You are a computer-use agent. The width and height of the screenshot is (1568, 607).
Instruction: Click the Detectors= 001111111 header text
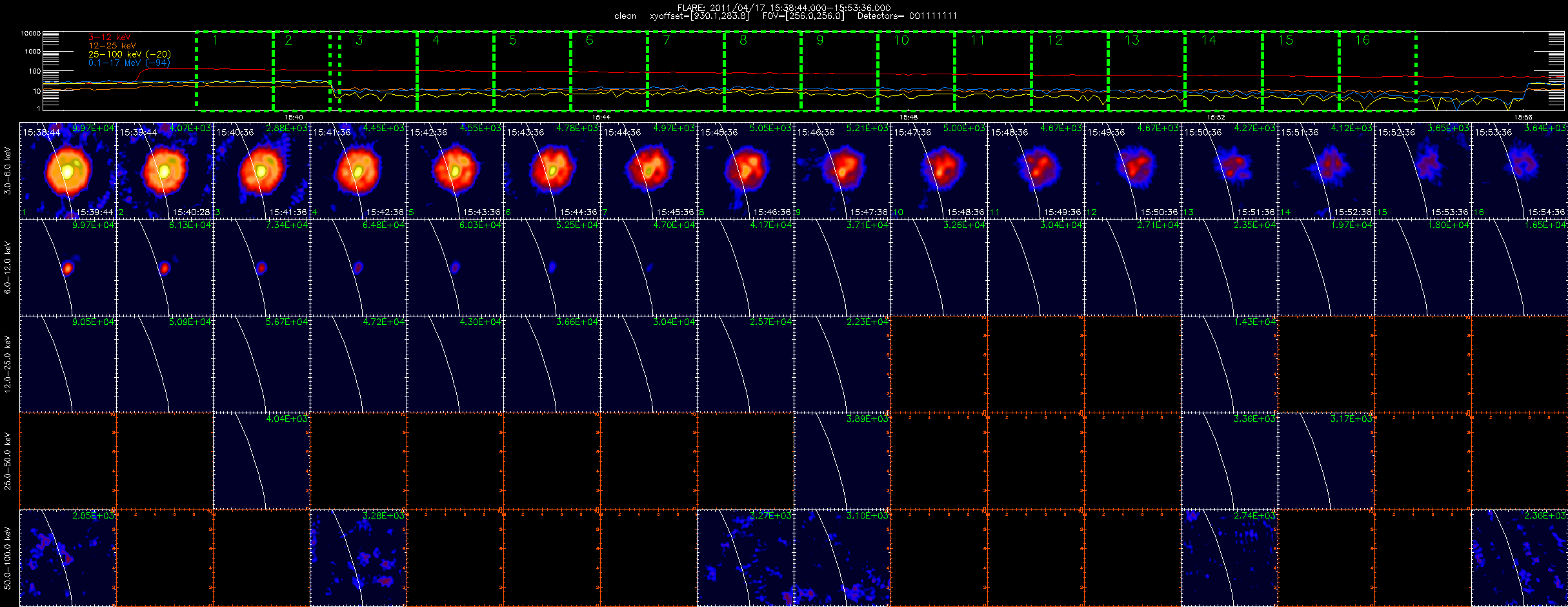click(x=907, y=16)
